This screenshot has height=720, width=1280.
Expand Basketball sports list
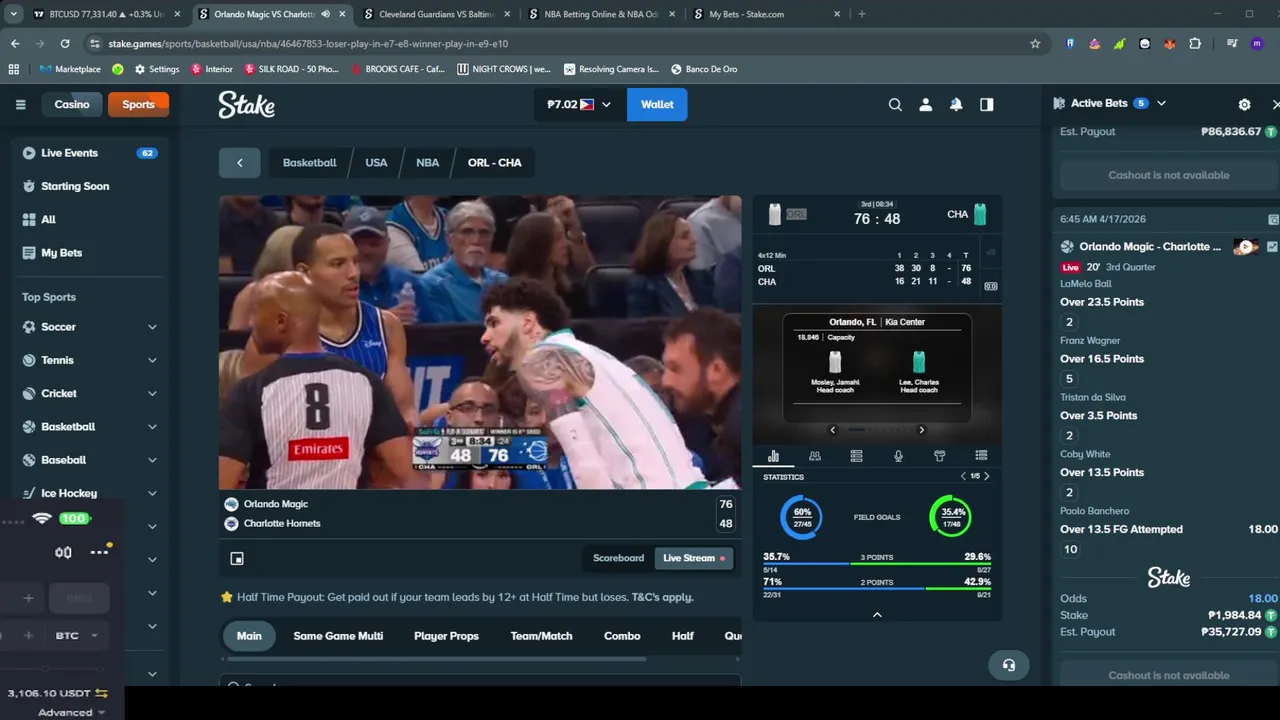(152, 427)
